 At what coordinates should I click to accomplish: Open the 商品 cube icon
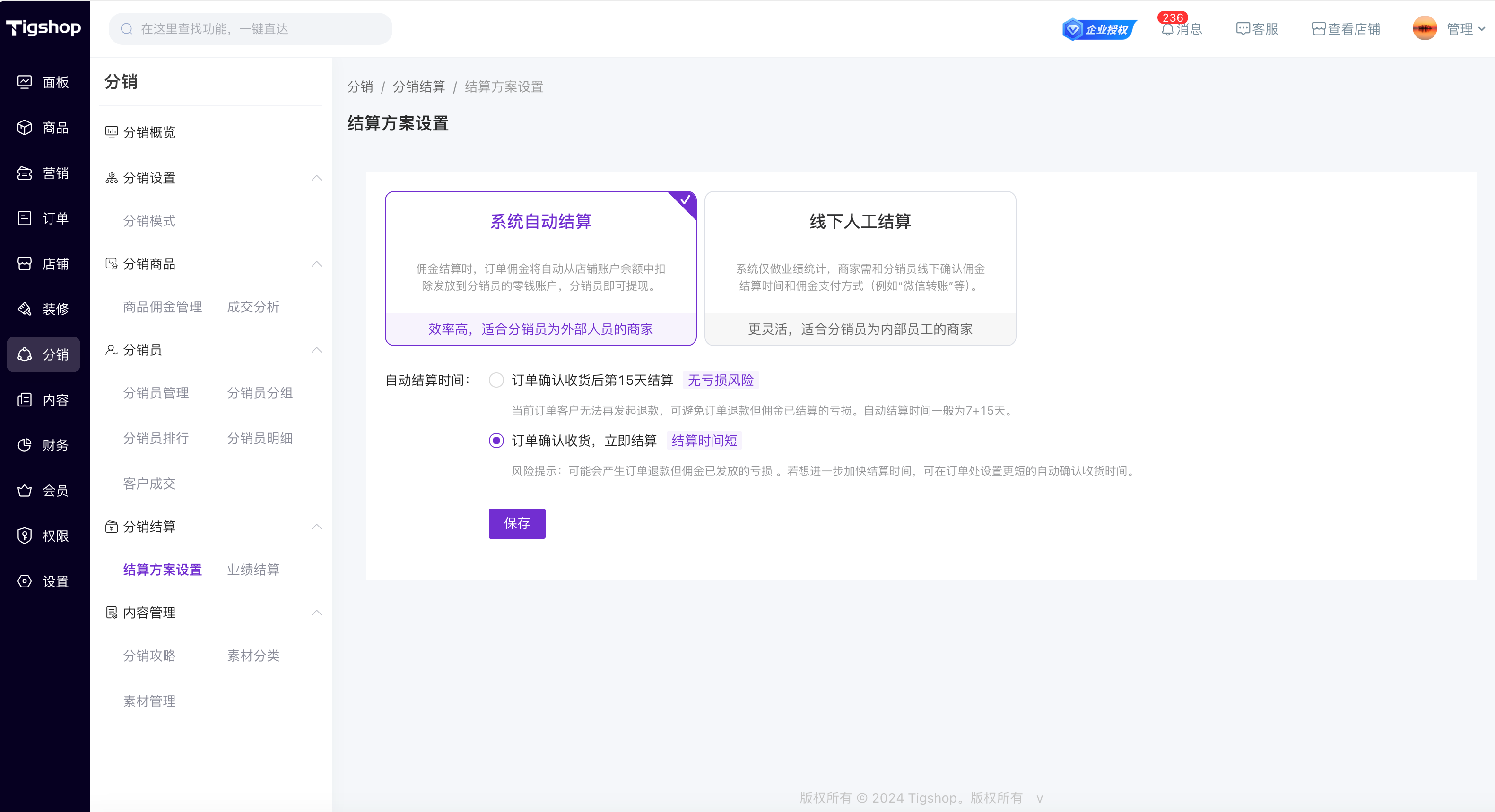coord(25,128)
